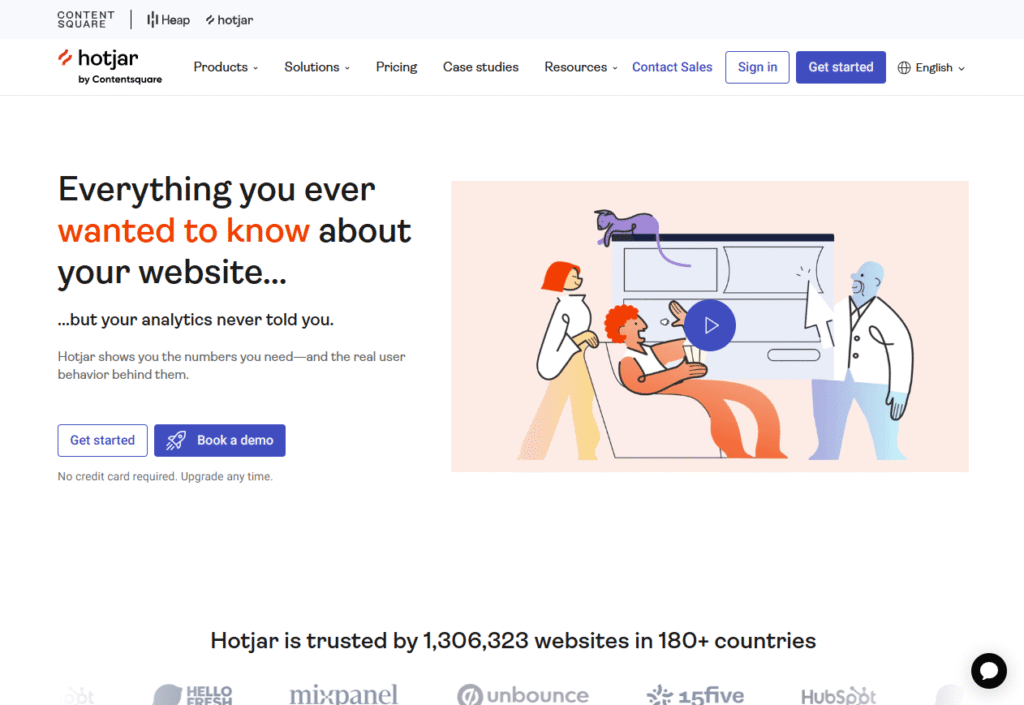Click the 'wanted to know' orange headline text
The height and width of the screenshot is (705, 1024).
(184, 230)
